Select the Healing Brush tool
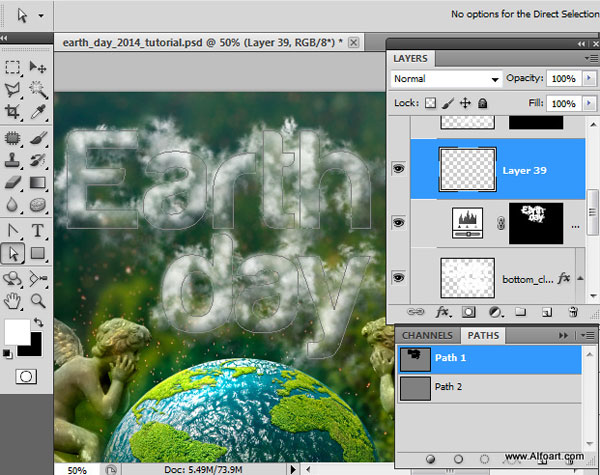600x475 pixels. 13,138
